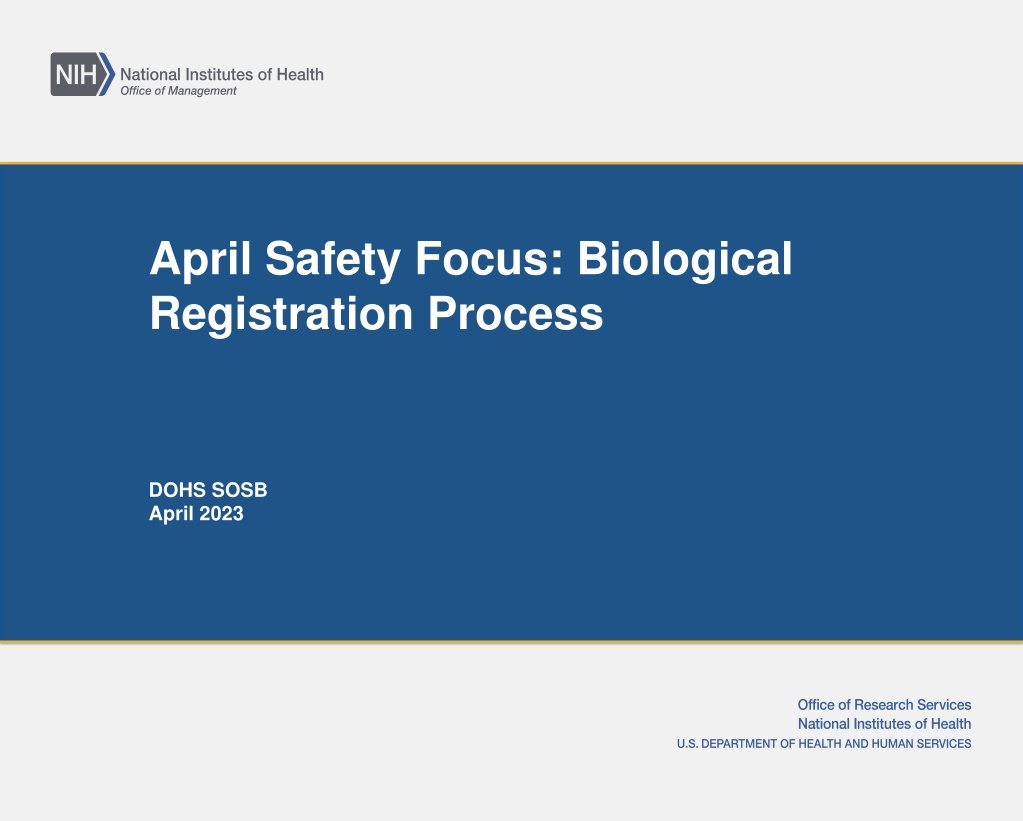Click the word April in the title heading

200,259
